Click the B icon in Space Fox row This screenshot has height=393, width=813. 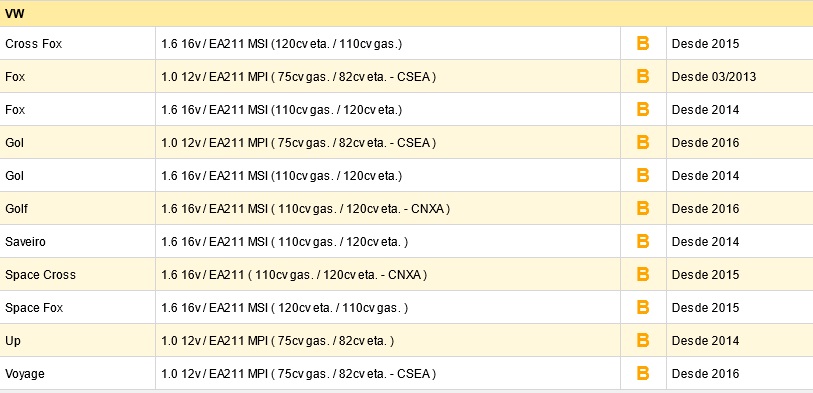coord(642,307)
